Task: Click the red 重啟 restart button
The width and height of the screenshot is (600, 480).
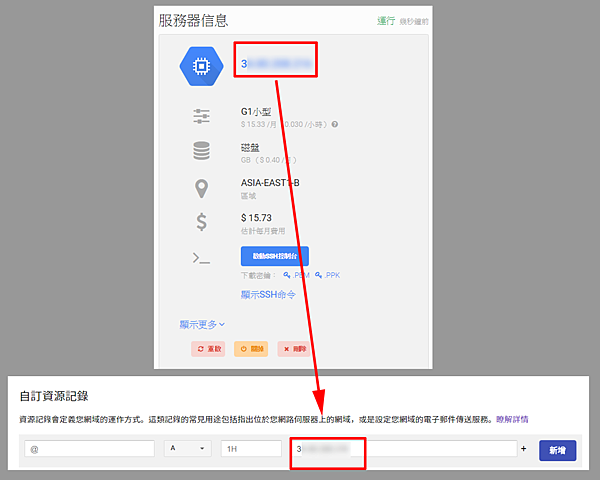Action: click(209, 349)
